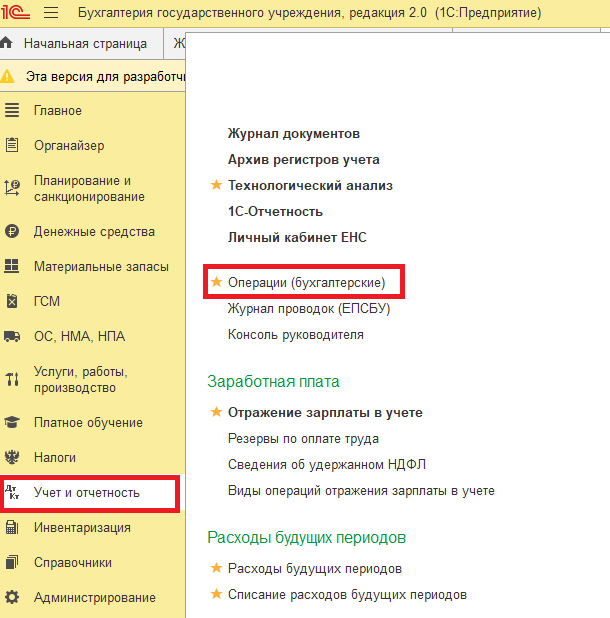Click the Налоги eagle emblem icon
Screen dimensions: 610x618
[12, 457]
